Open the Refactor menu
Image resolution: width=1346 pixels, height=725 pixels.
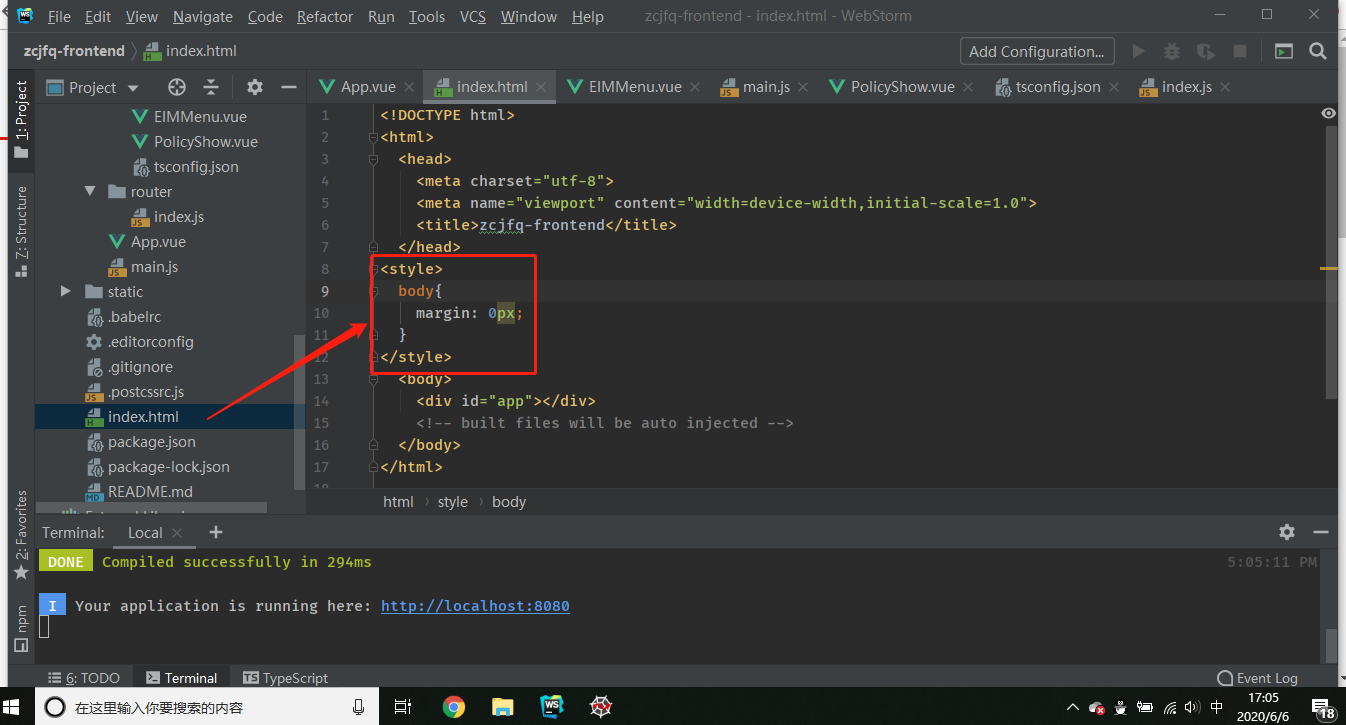pos(324,16)
